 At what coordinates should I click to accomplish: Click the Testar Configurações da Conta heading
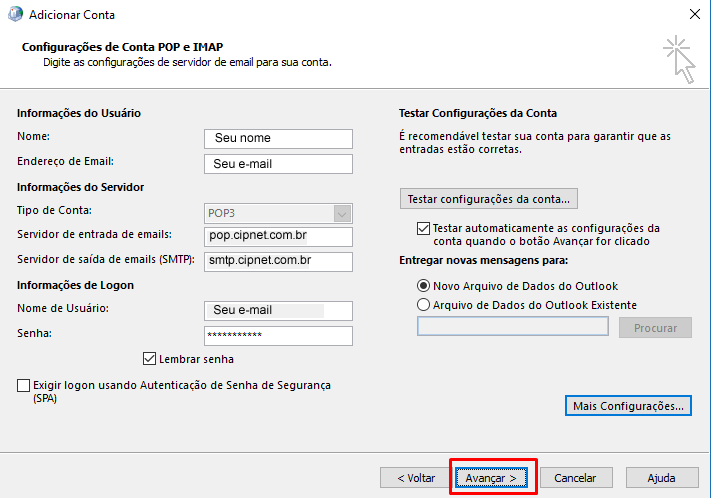[478, 113]
